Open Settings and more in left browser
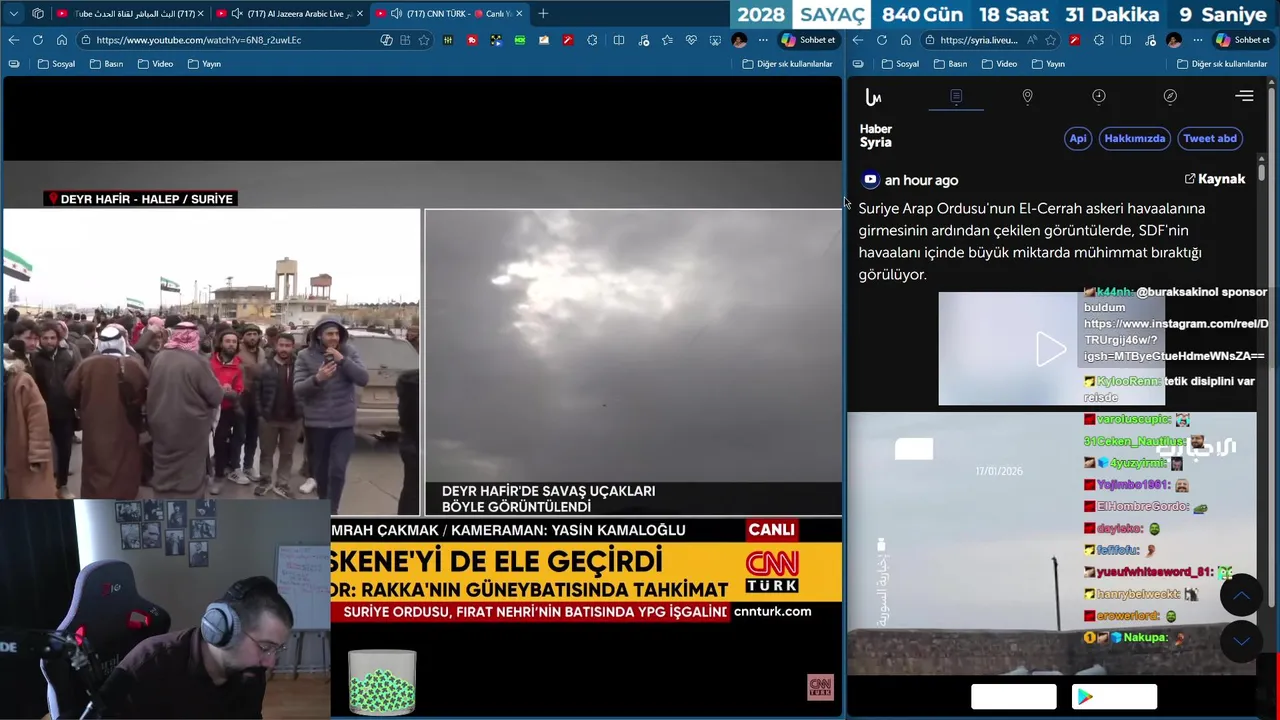Screen dimensions: 1280x720 pyautogui.click(x=763, y=40)
